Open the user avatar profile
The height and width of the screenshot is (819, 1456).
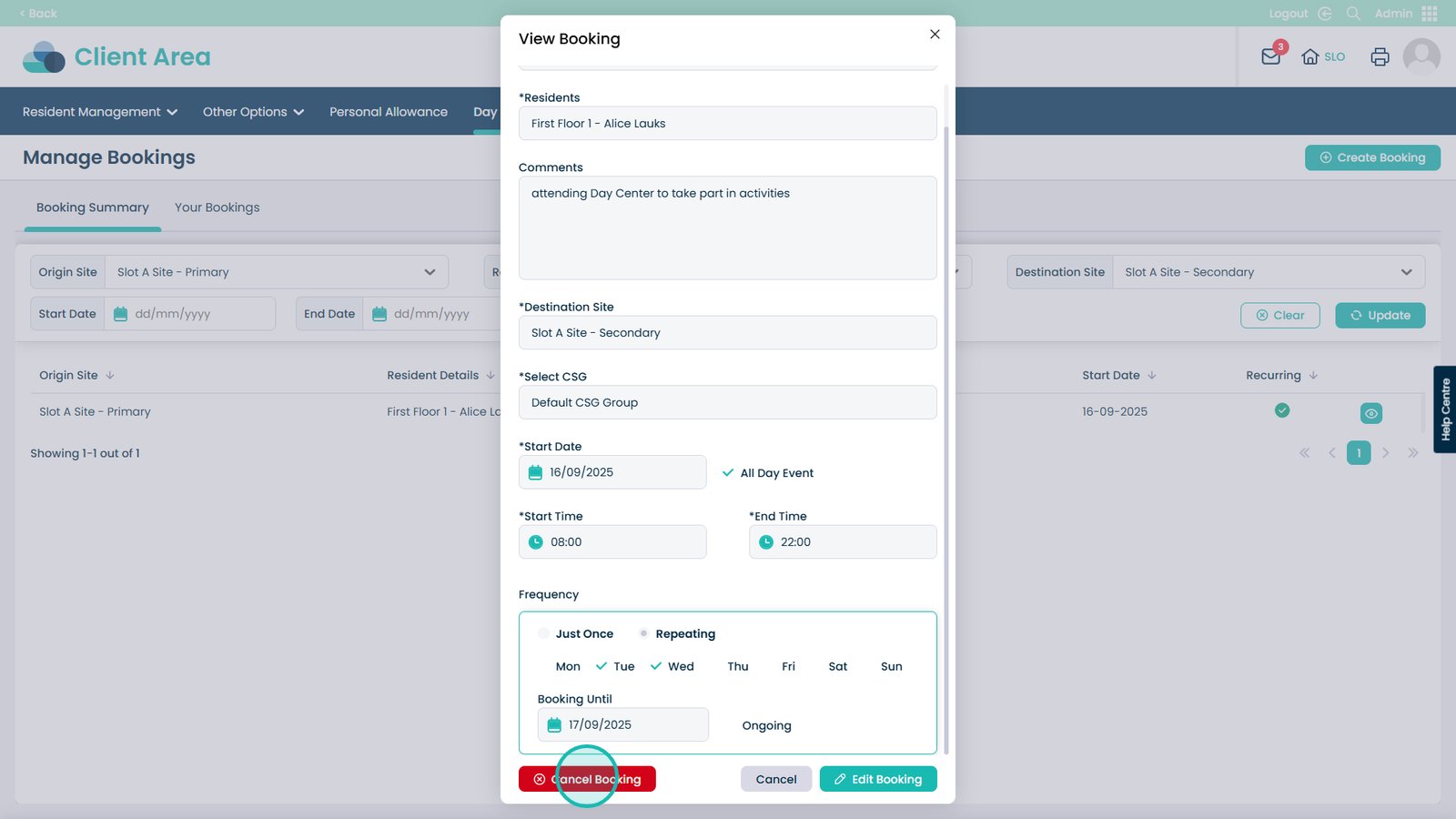pos(1421,56)
